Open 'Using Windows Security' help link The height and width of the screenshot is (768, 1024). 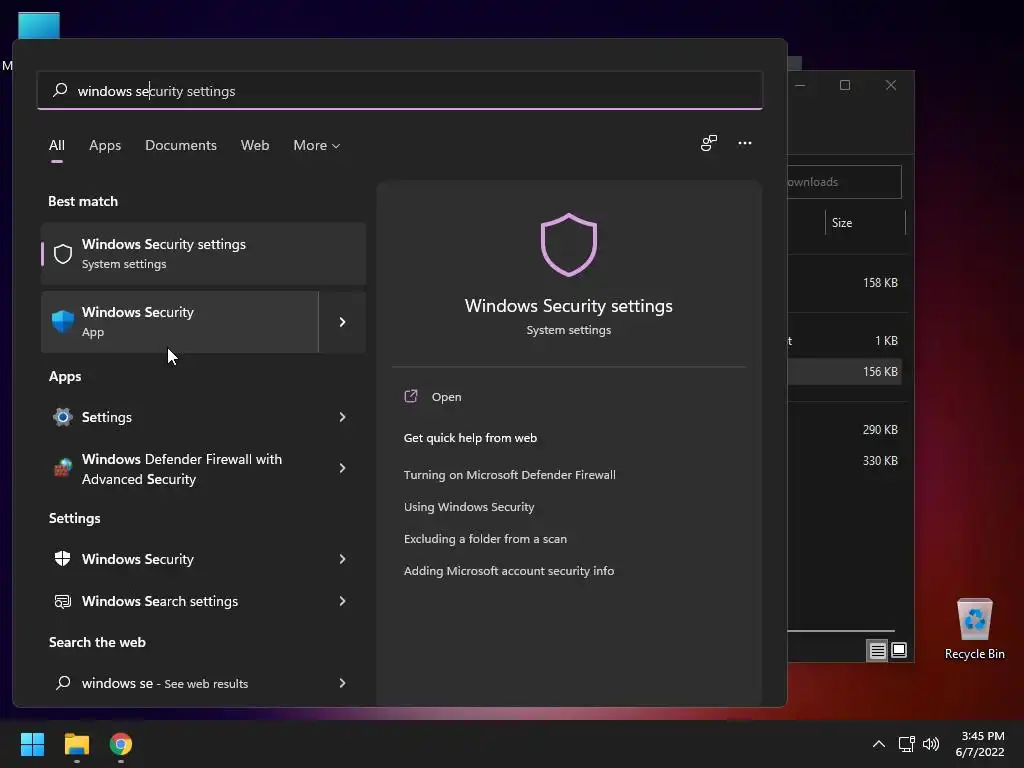click(469, 507)
